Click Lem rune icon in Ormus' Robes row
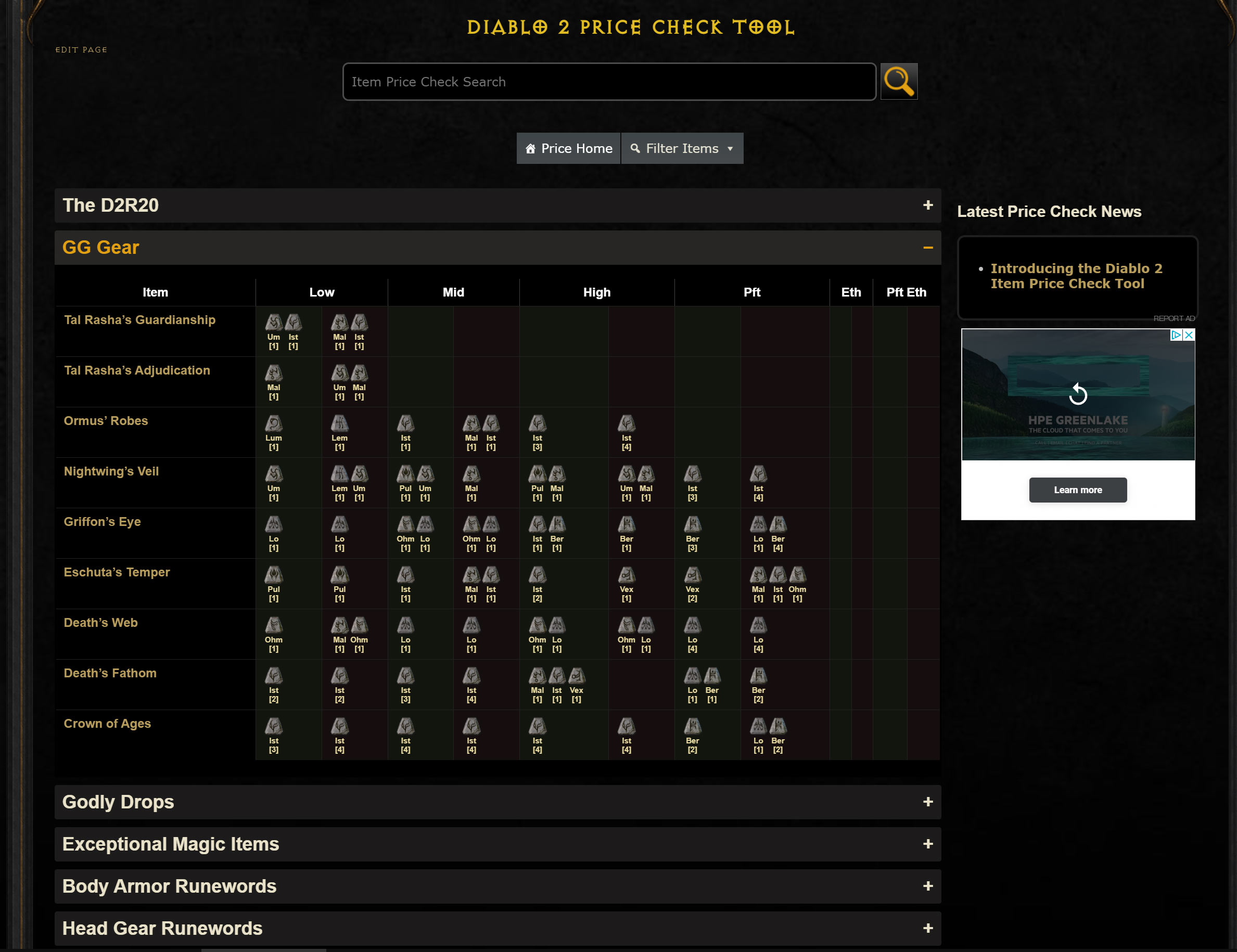 coord(339,423)
